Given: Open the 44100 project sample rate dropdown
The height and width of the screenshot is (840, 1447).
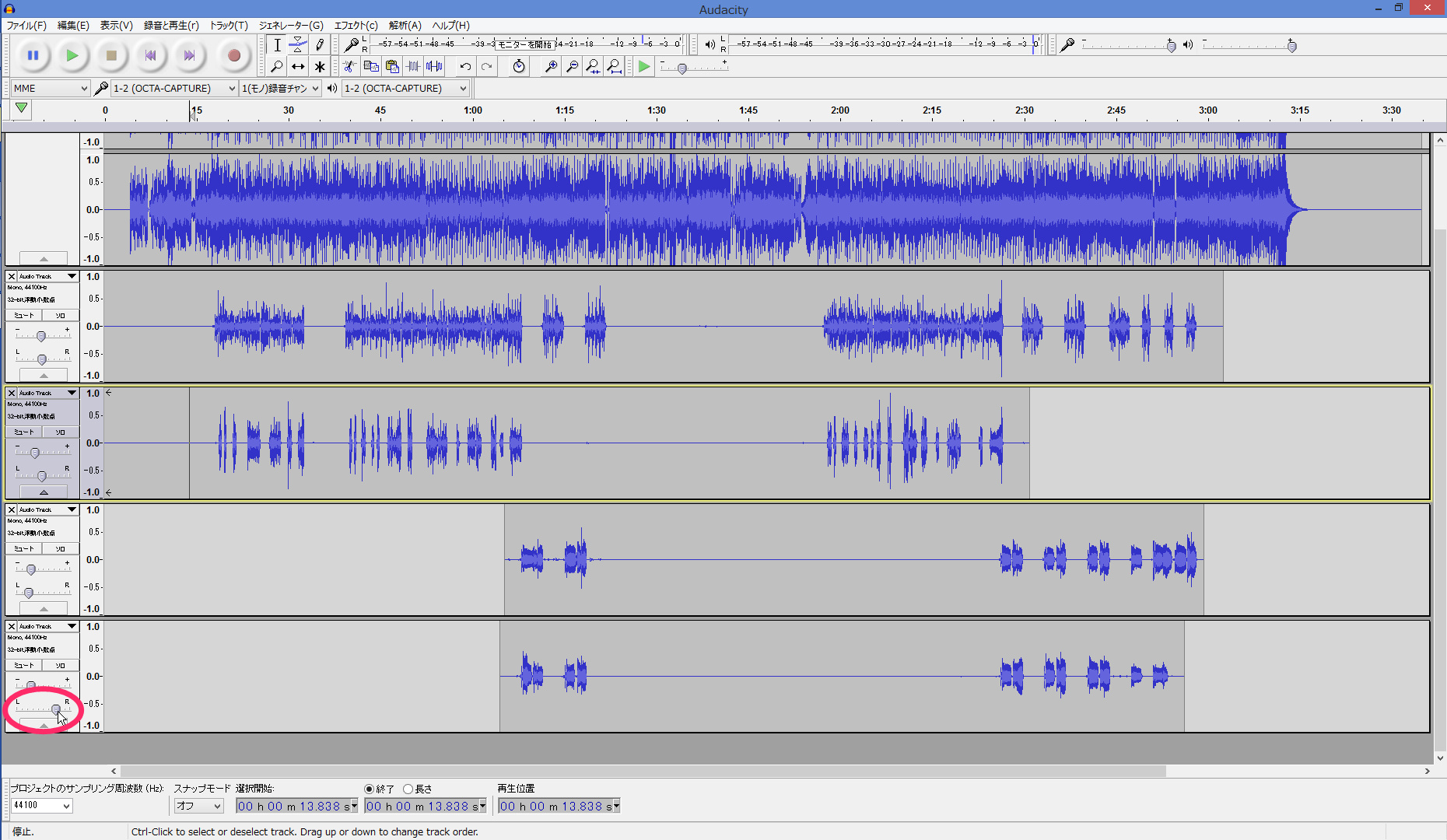Looking at the screenshot, I should coord(42,806).
